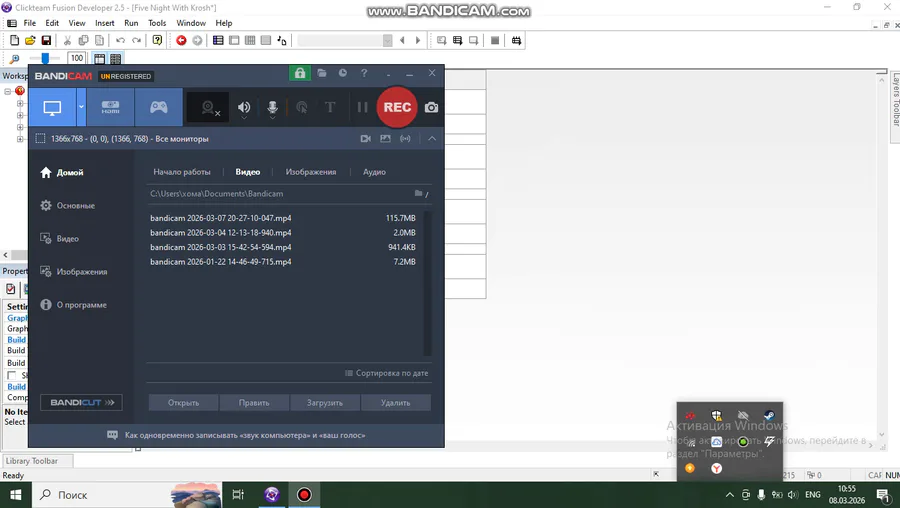Select bandicam 2026-01-22 14-46-49-715.mp4
This screenshot has height=508, width=900.
[x=284, y=262]
